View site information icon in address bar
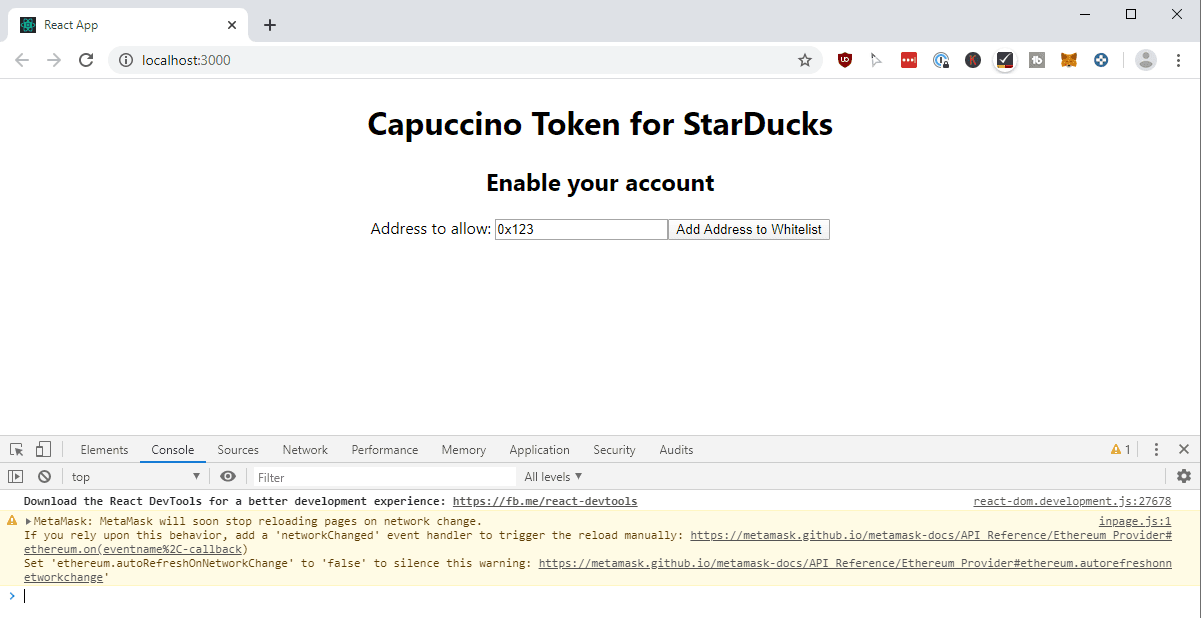 point(126,60)
